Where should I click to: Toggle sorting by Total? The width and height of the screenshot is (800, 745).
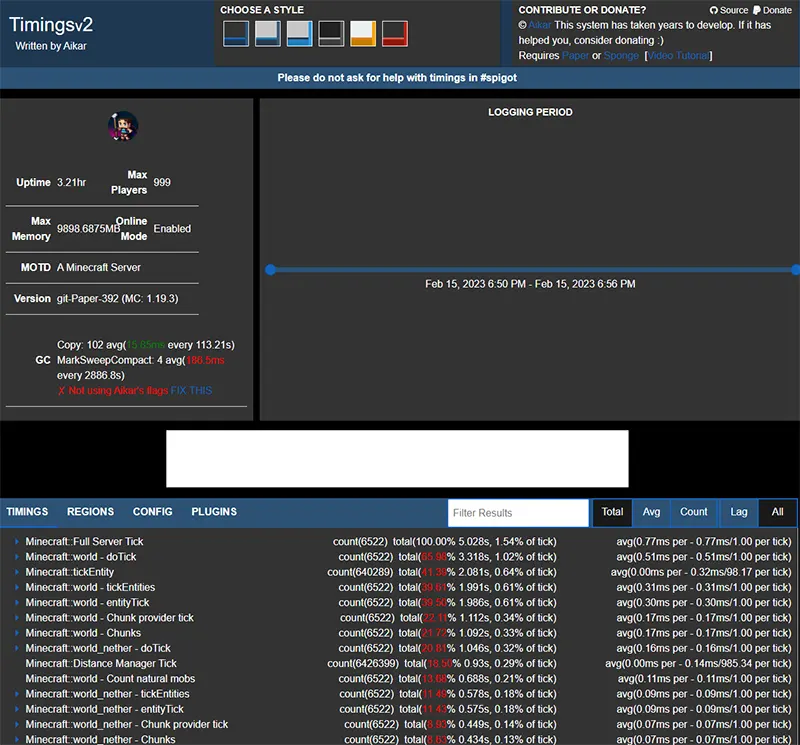point(612,512)
